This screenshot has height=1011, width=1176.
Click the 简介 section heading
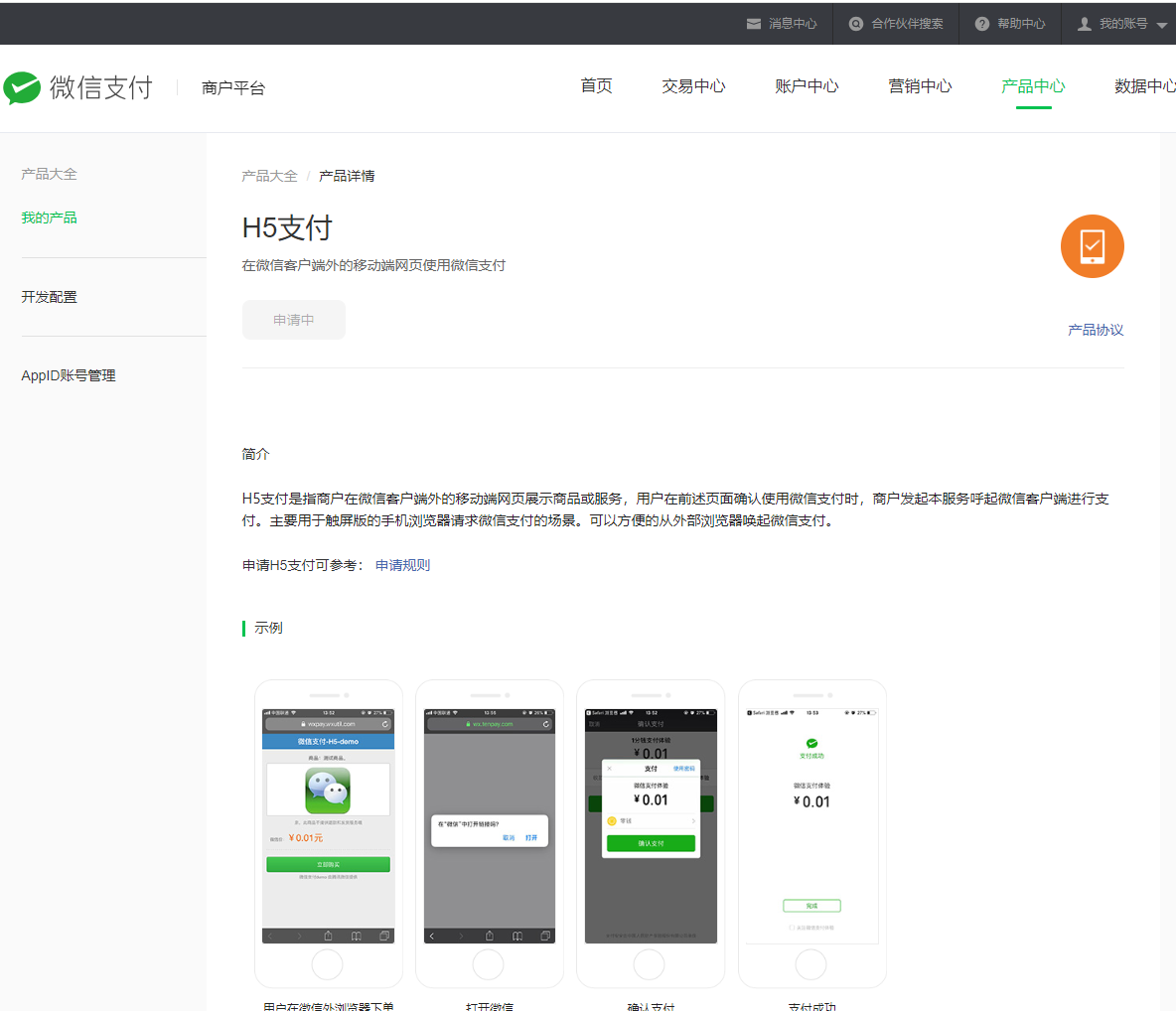click(x=255, y=455)
